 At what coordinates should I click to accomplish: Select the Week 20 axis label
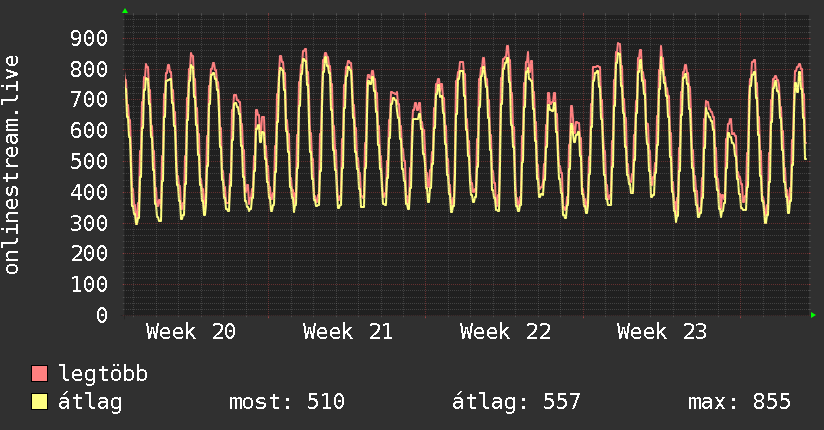[191, 332]
